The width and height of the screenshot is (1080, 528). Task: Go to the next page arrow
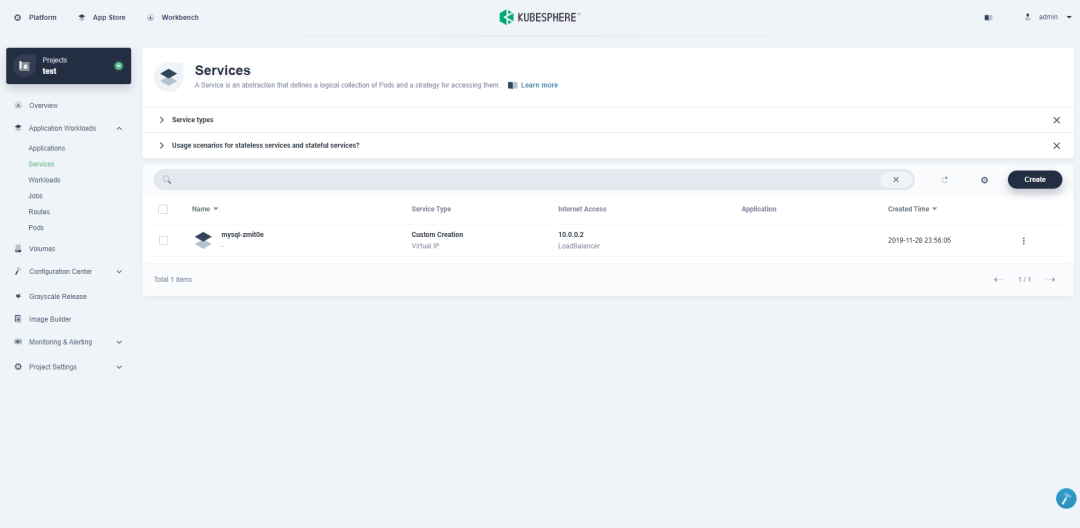tap(1050, 279)
